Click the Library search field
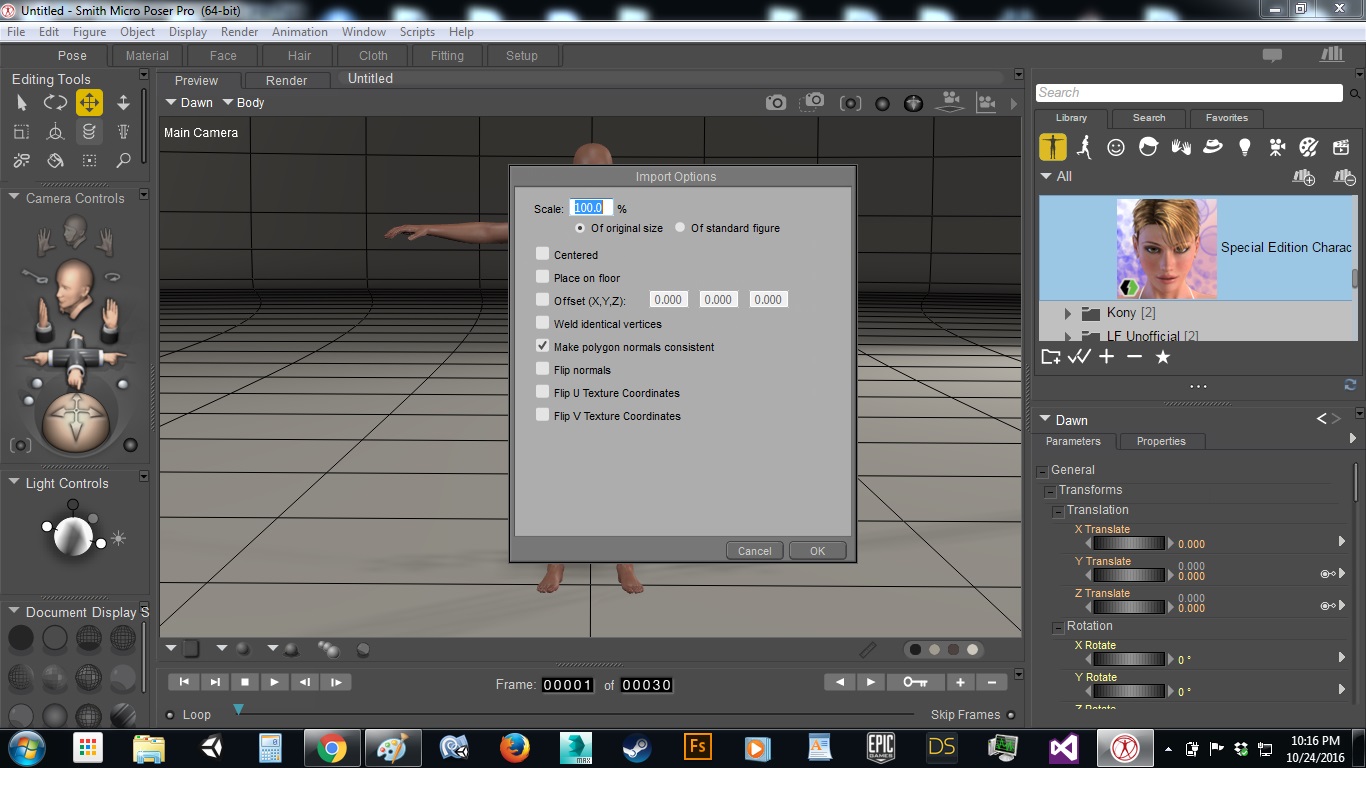The width and height of the screenshot is (1366, 792). 1188,93
